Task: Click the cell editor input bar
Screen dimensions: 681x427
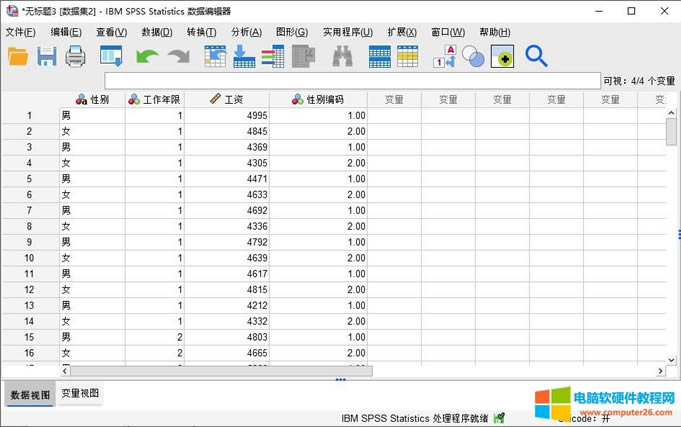Action: coord(350,80)
